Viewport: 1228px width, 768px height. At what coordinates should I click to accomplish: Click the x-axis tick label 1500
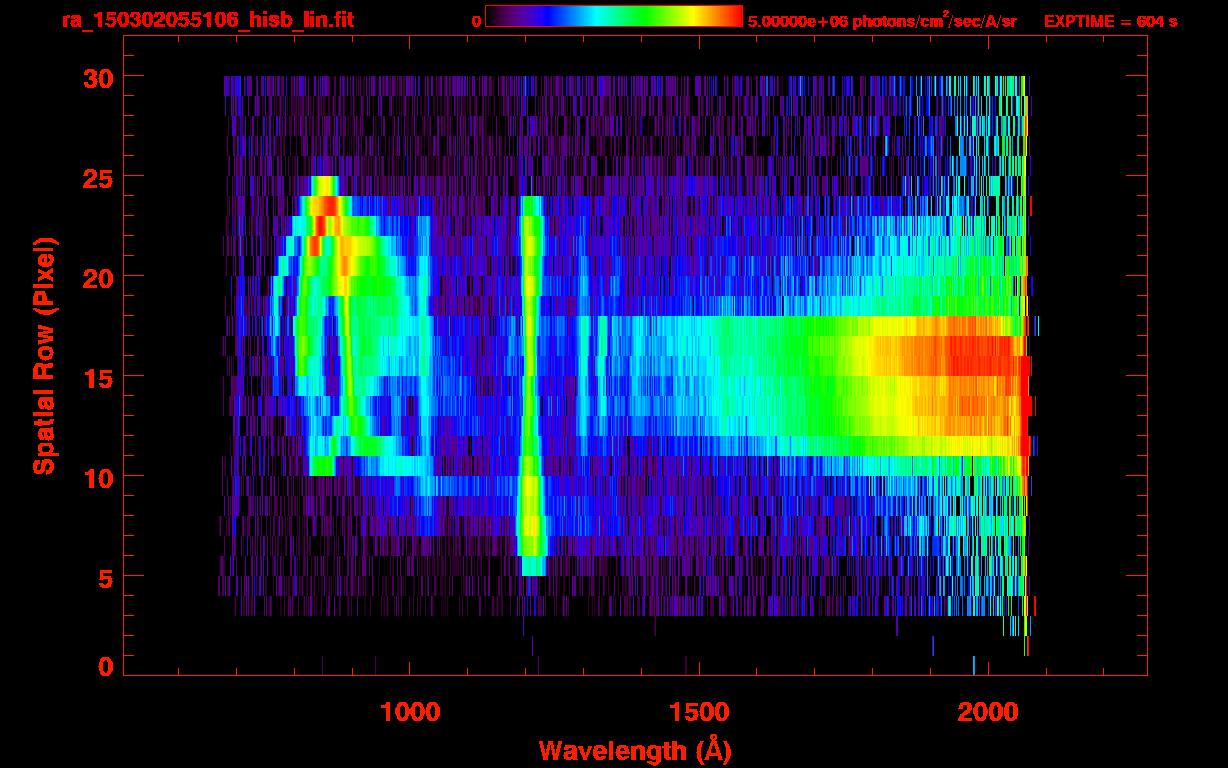pyautogui.click(x=698, y=711)
